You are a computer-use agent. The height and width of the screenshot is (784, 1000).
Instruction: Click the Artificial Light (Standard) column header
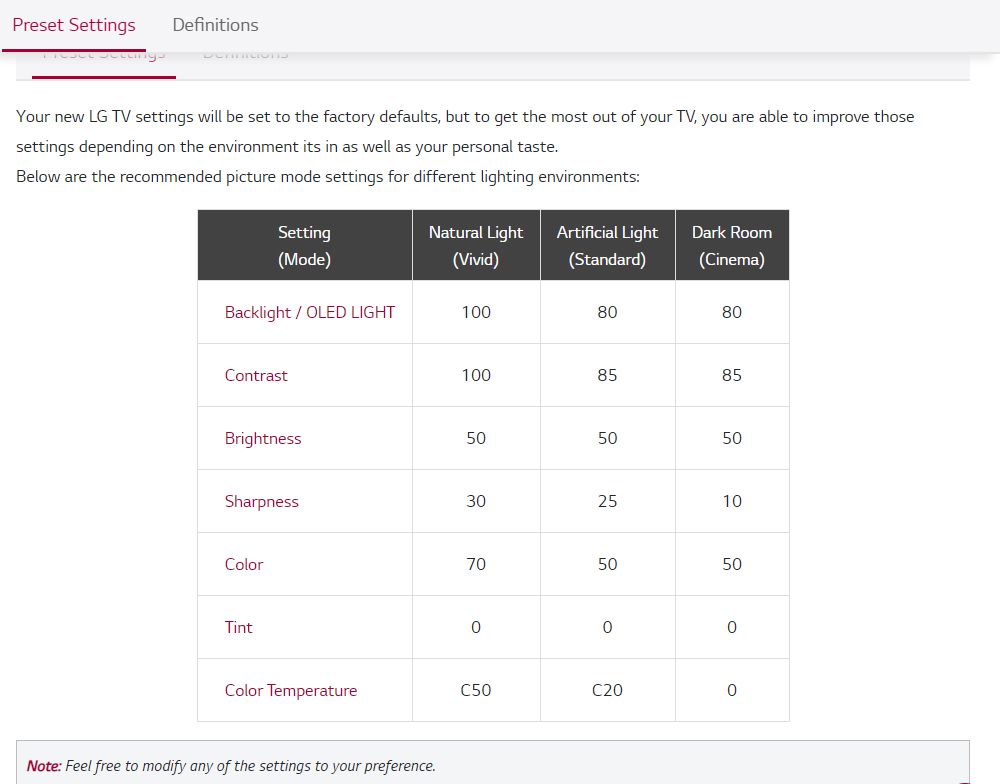(x=607, y=245)
